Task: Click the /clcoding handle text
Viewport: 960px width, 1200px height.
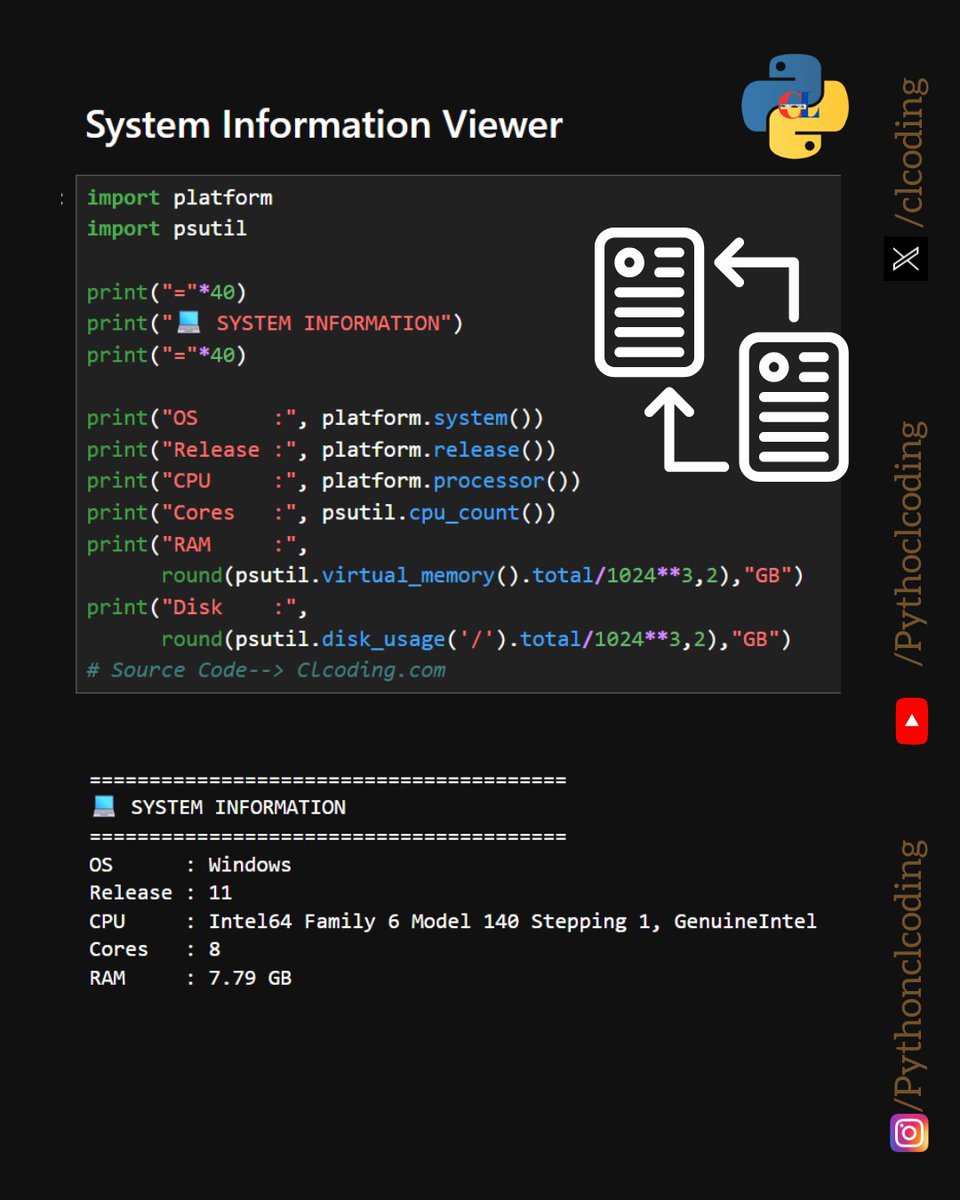Action: click(x=910, y=153)
